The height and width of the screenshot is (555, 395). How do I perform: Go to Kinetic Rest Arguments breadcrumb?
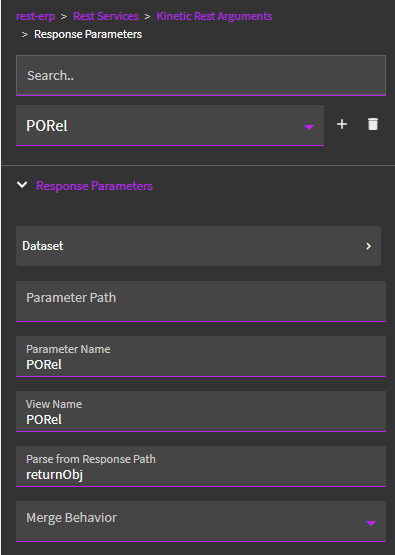point(214,16)
